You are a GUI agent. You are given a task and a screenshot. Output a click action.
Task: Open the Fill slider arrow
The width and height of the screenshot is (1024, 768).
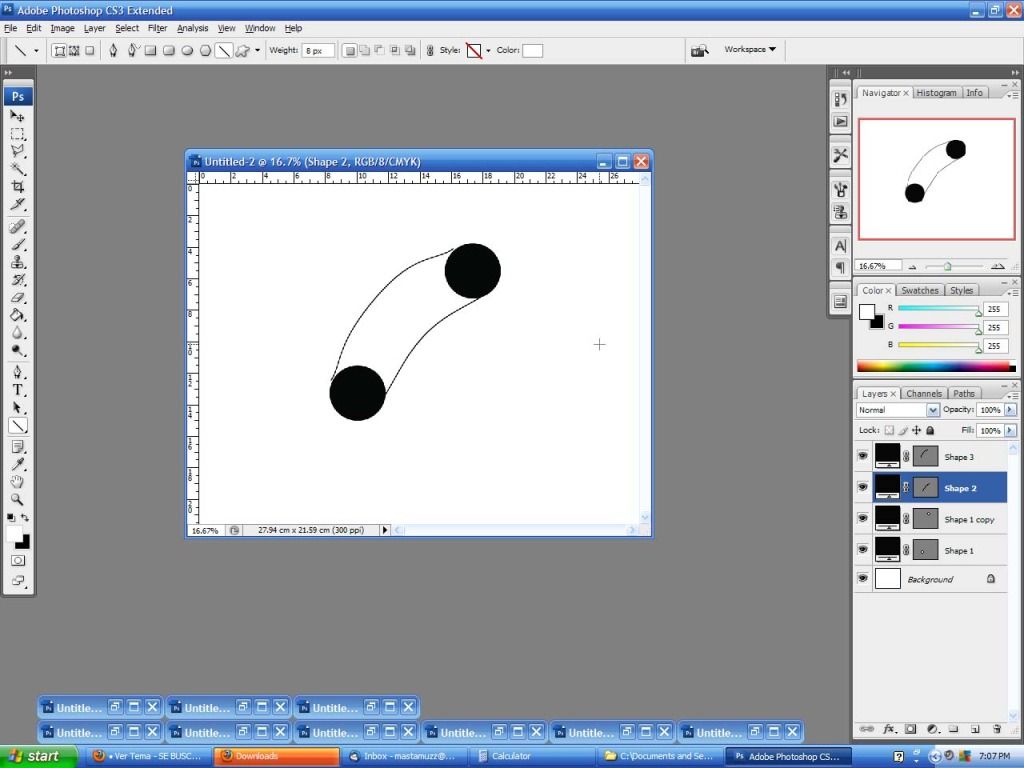1010,430
